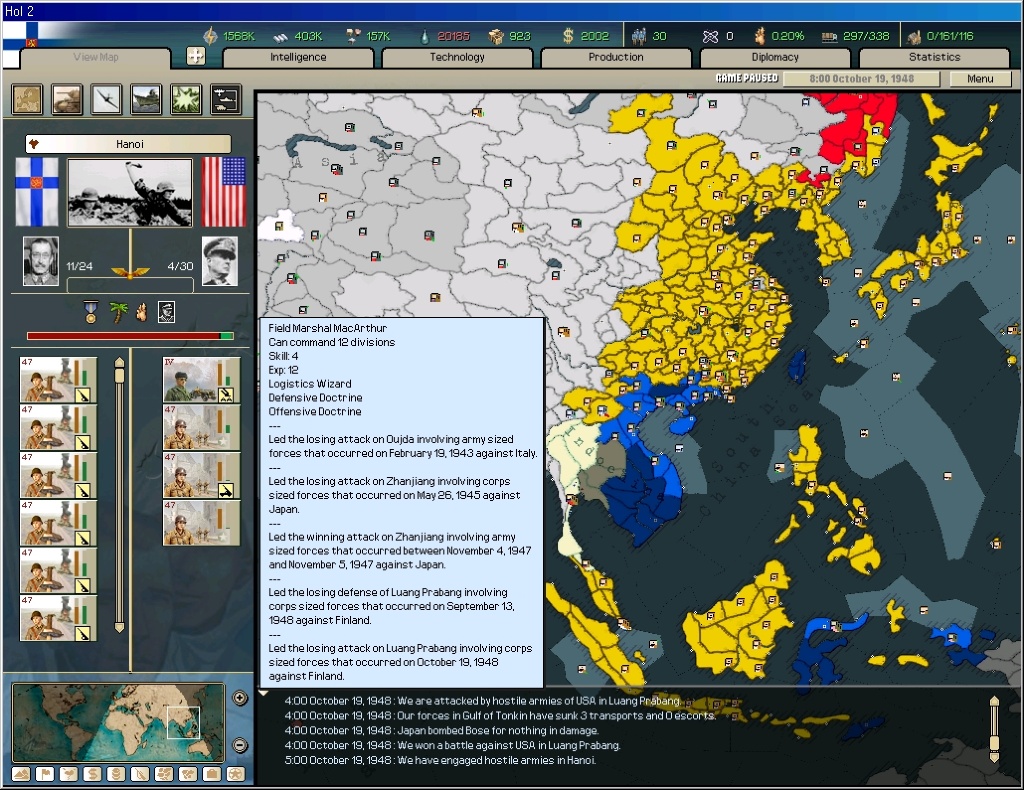
Task: Select the last Finnish infantry division card
Action: pyautogui.click(x=58, y=618)
